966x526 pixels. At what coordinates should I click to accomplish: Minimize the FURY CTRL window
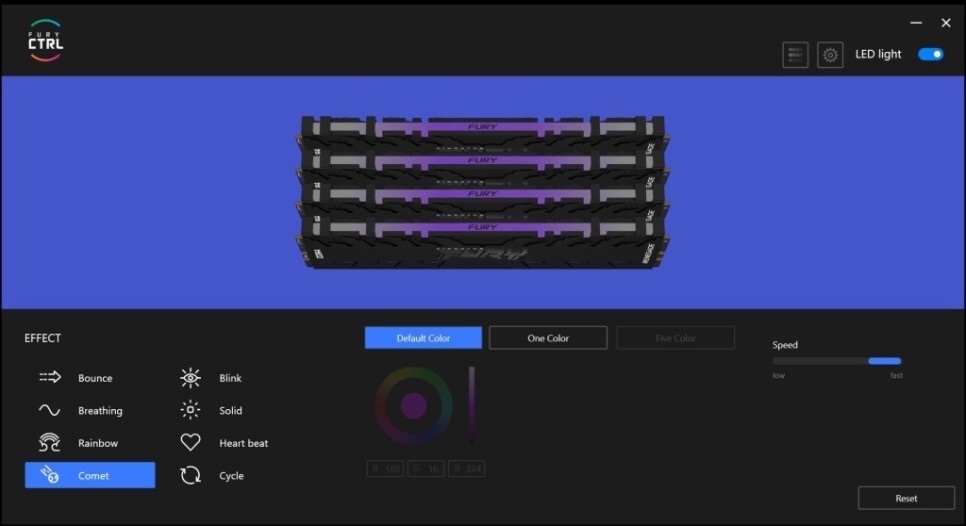[916, 23]
